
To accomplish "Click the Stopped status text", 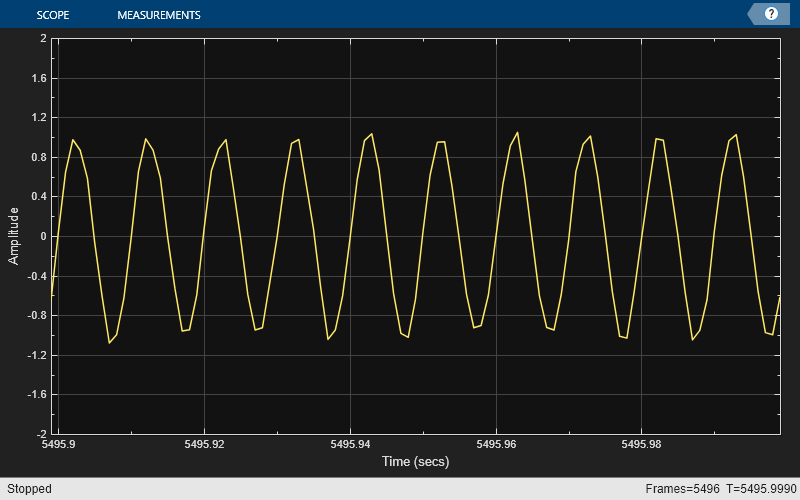I will [29, 489].
